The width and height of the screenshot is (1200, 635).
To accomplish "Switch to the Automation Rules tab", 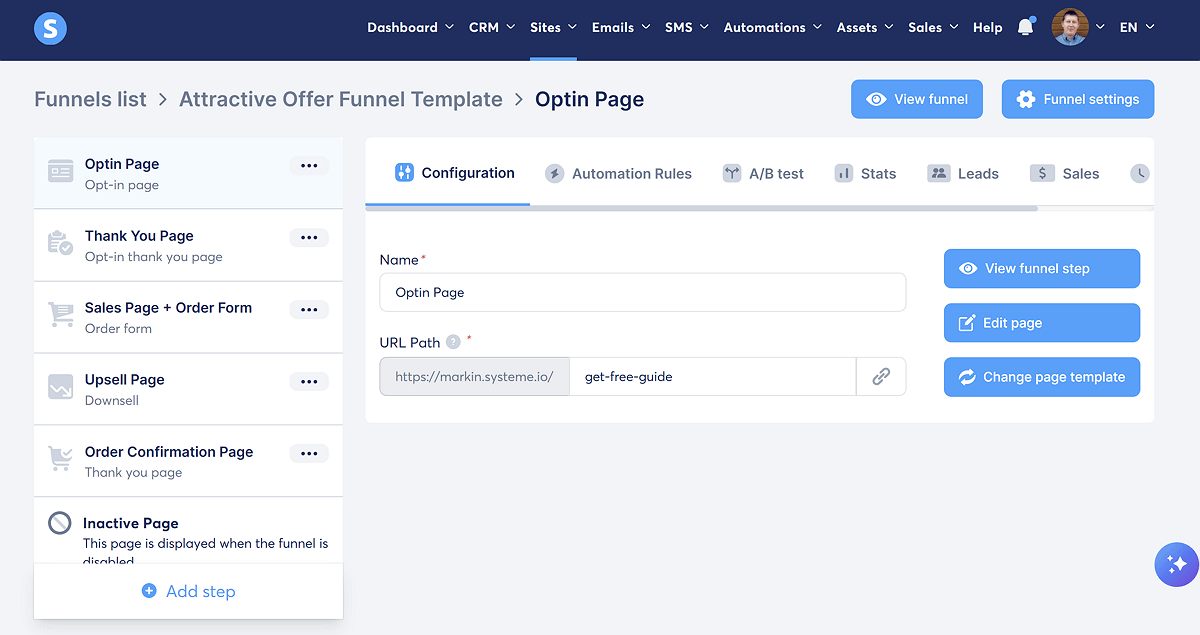I will click(618, 173).
